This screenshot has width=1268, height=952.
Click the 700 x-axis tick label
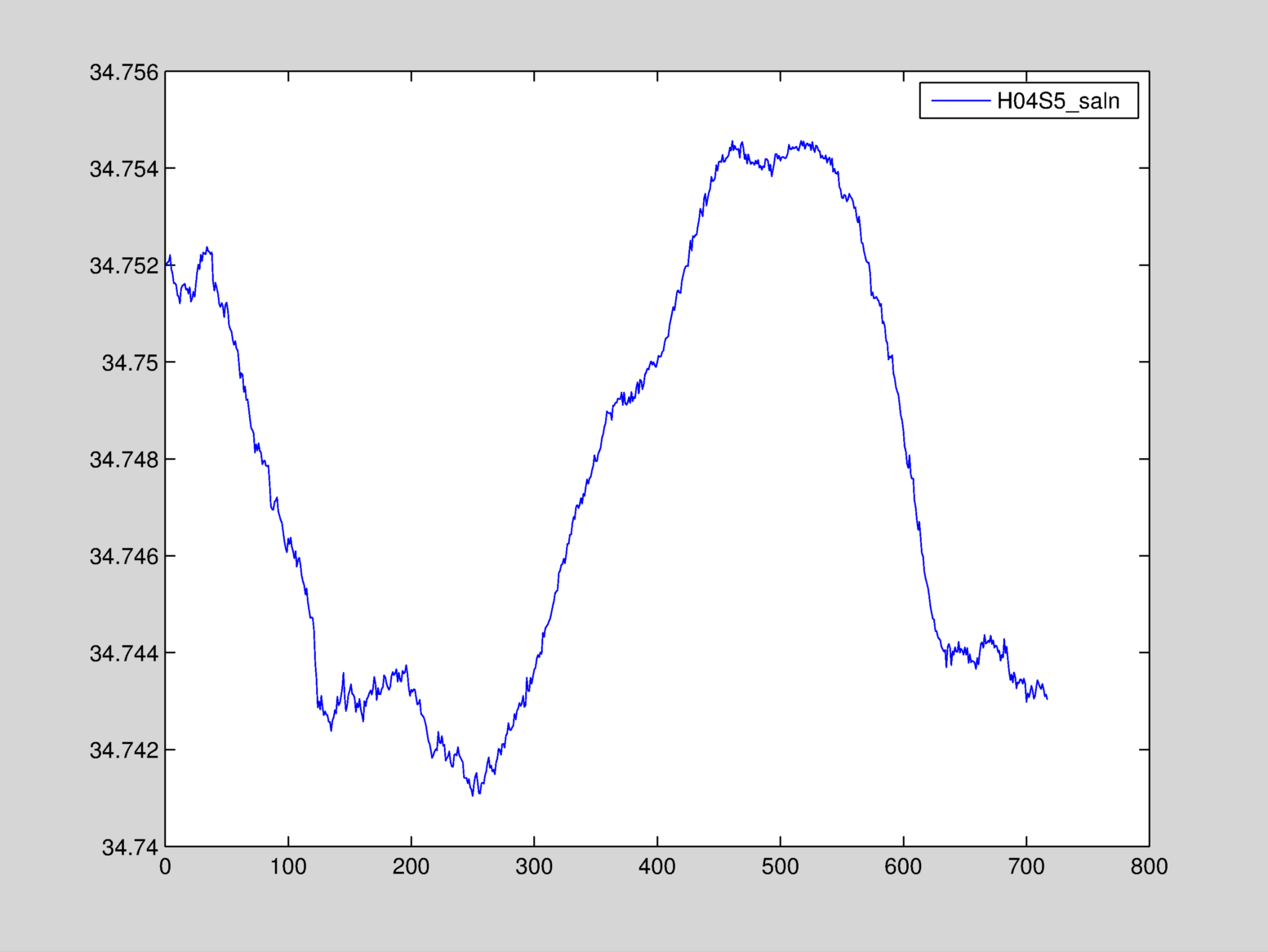(x=1026, y=867)
